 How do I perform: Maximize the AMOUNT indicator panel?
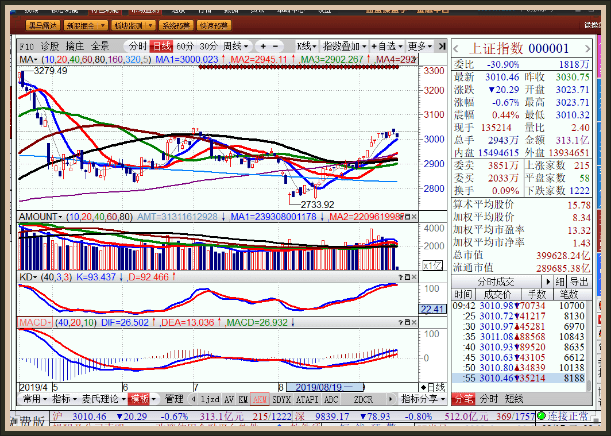tap(408, 217)
